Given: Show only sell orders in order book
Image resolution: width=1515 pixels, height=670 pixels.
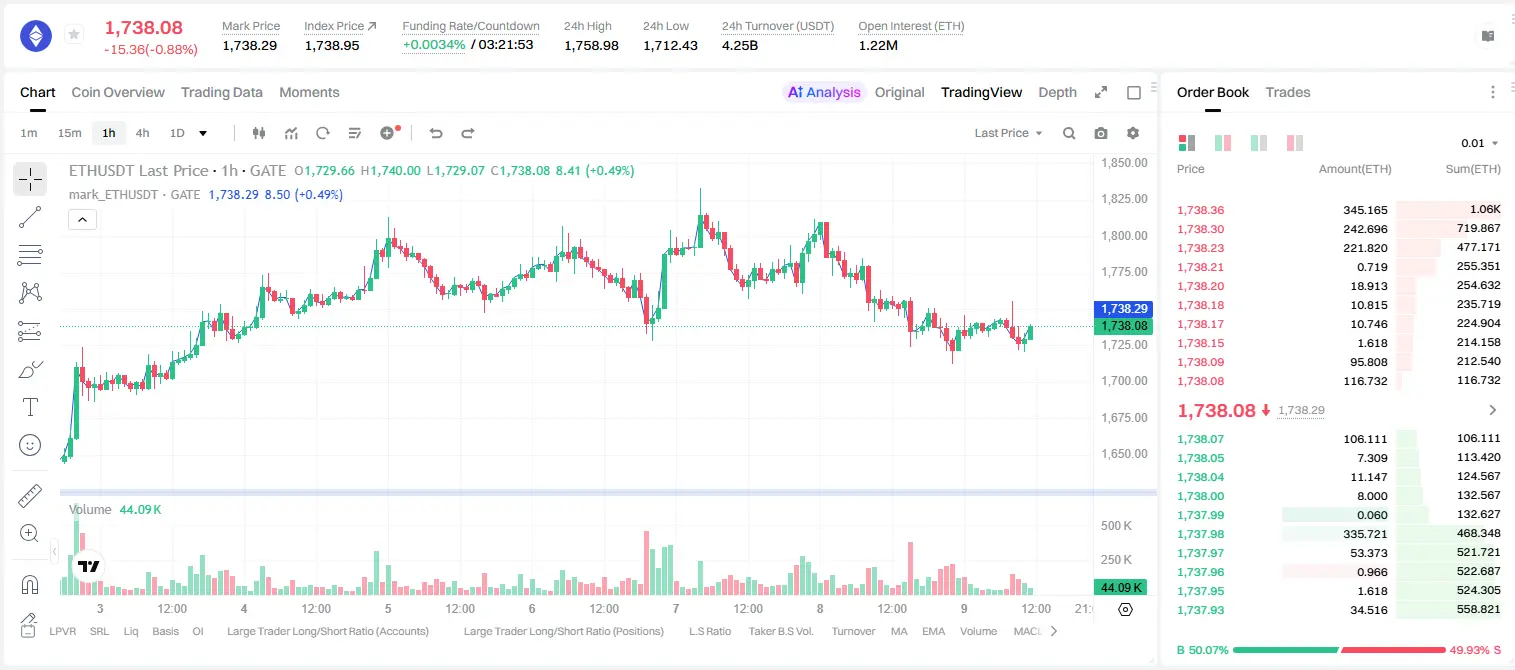Looking at the screenshot, I should tap(1295, 143).
